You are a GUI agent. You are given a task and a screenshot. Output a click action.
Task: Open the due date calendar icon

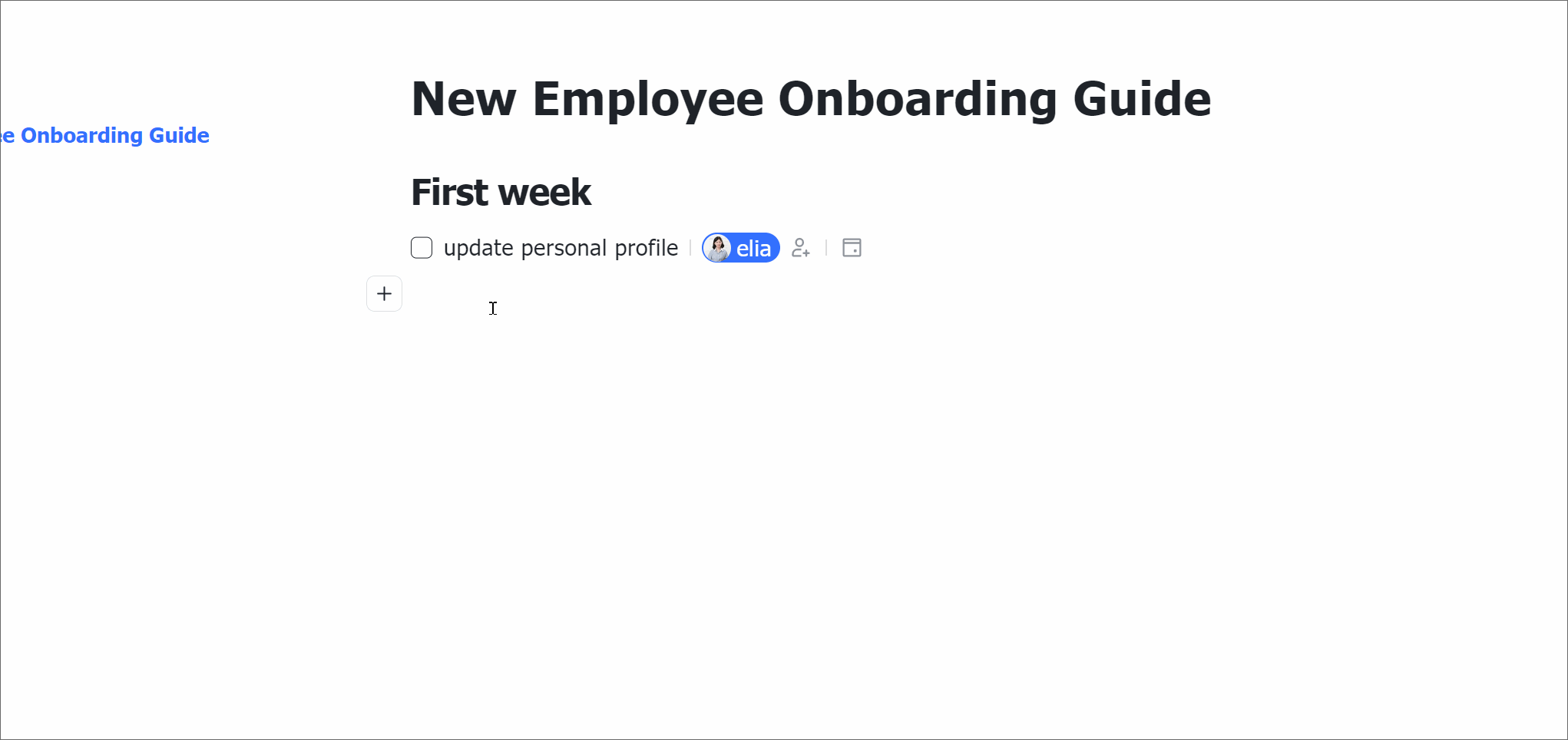[852, 248]
